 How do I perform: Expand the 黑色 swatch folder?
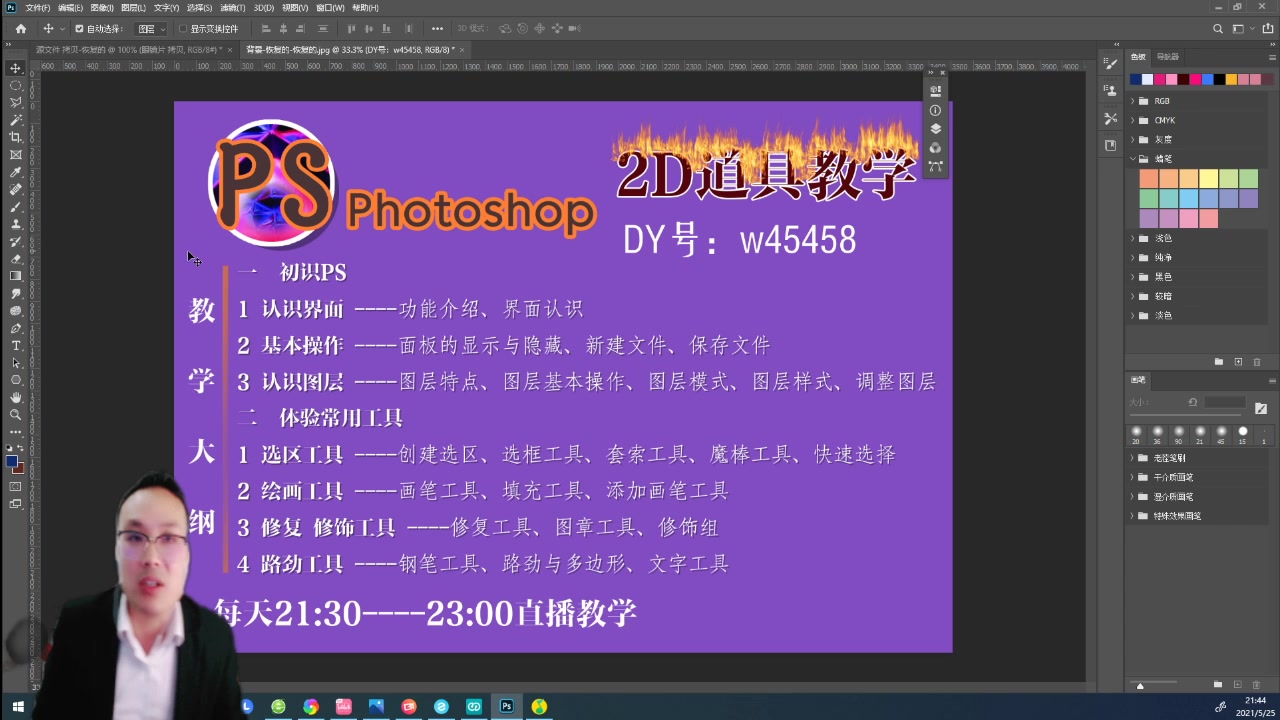[1133, 276]
